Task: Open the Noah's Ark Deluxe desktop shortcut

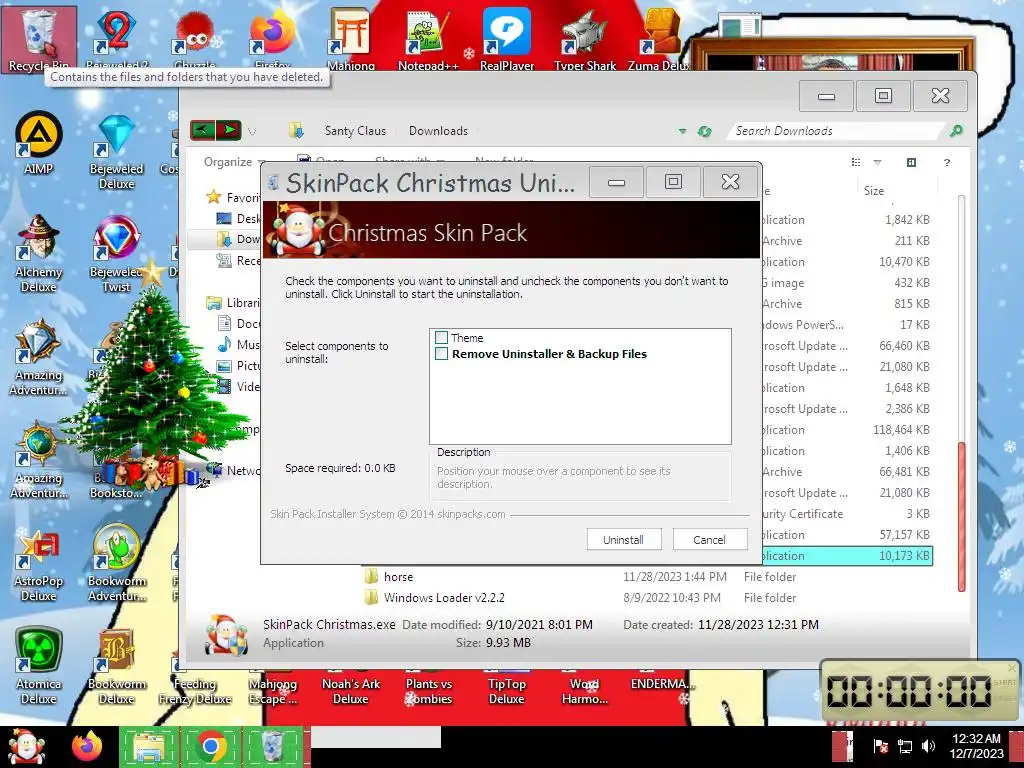Action: [x=351, y=690]
